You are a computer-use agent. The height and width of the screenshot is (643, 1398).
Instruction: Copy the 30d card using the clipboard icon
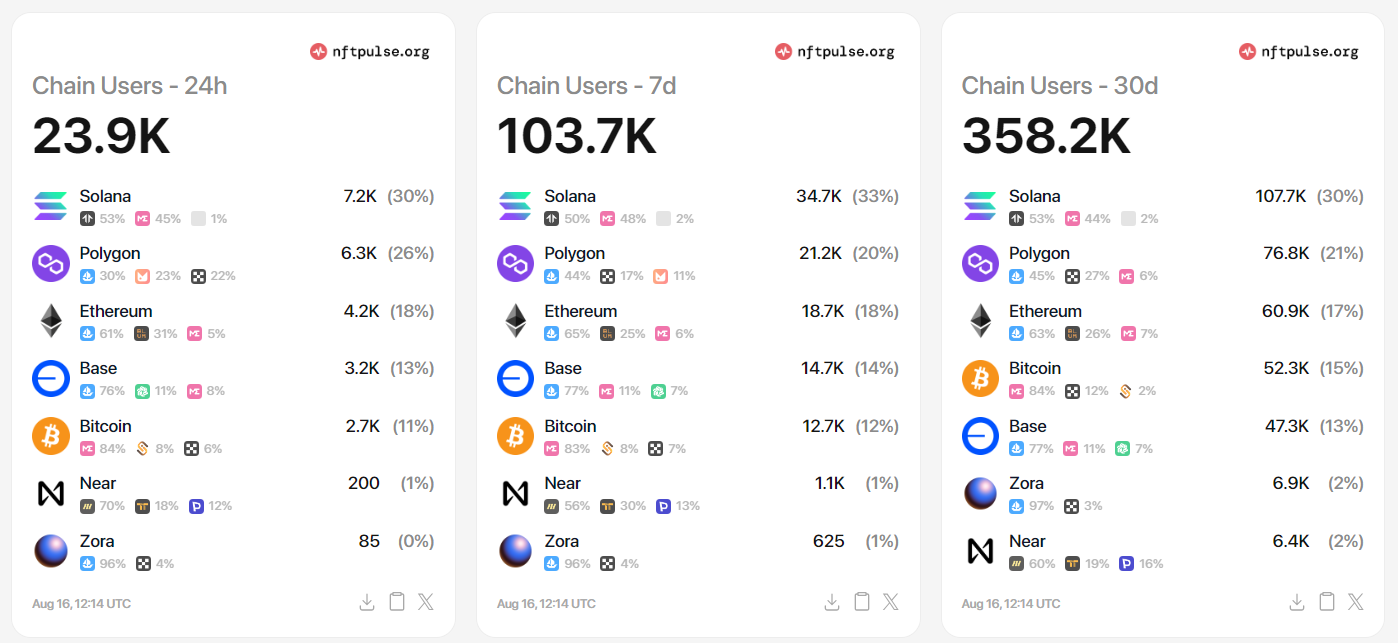[1326, 601]
